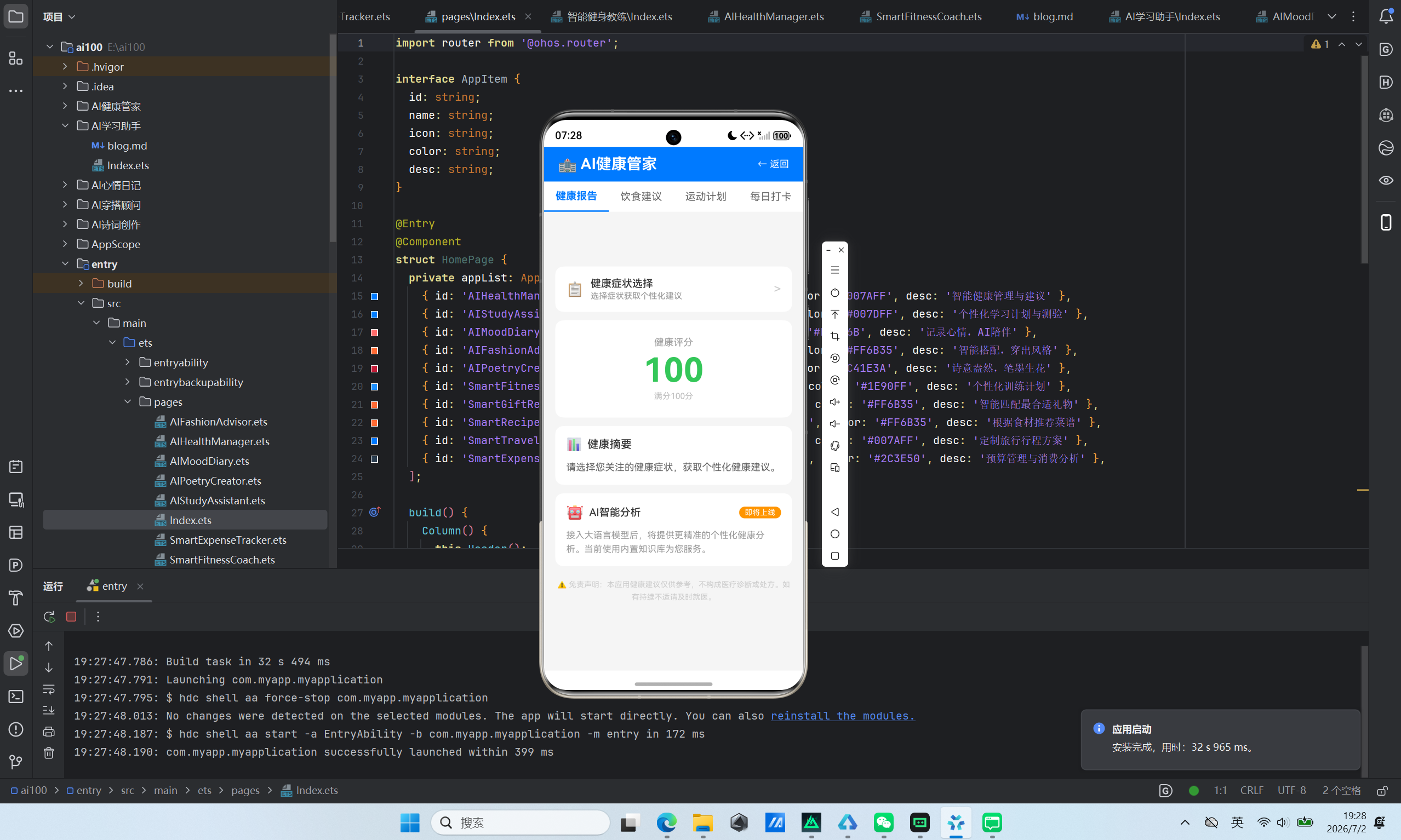
Task: Close the entry run tab
Action: [x=140, y=586]
